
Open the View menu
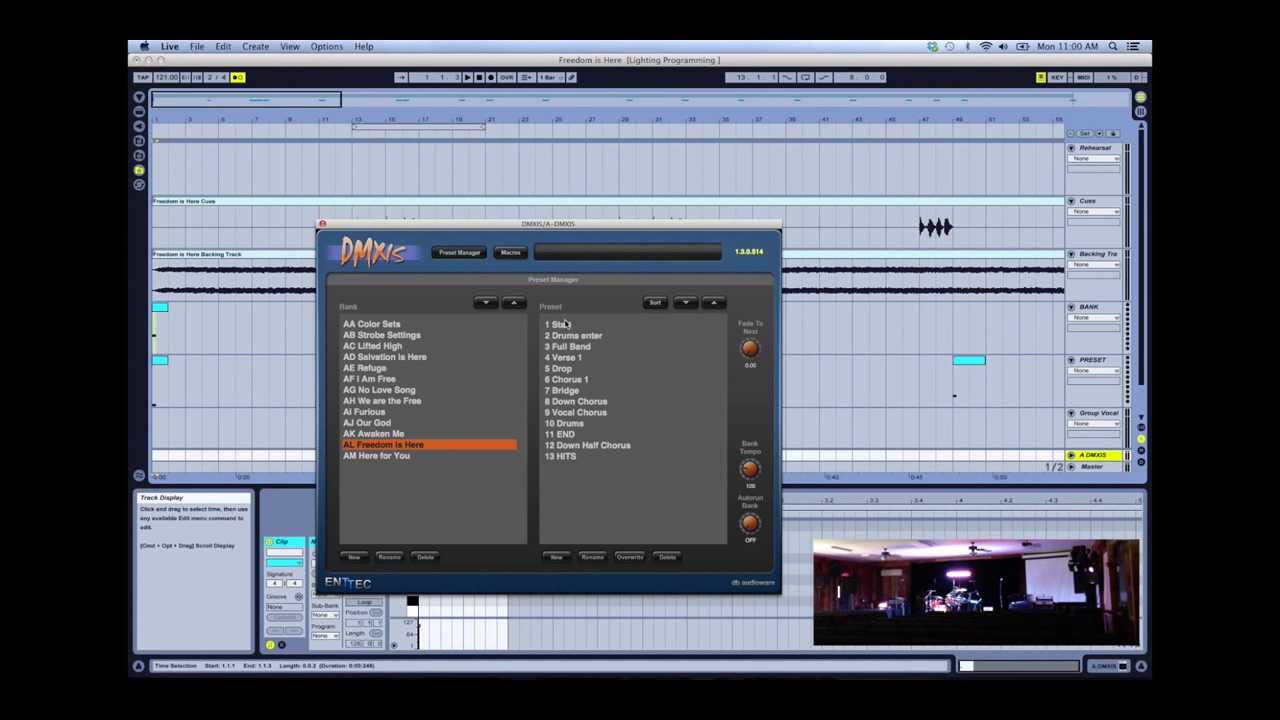coord(290,46)
